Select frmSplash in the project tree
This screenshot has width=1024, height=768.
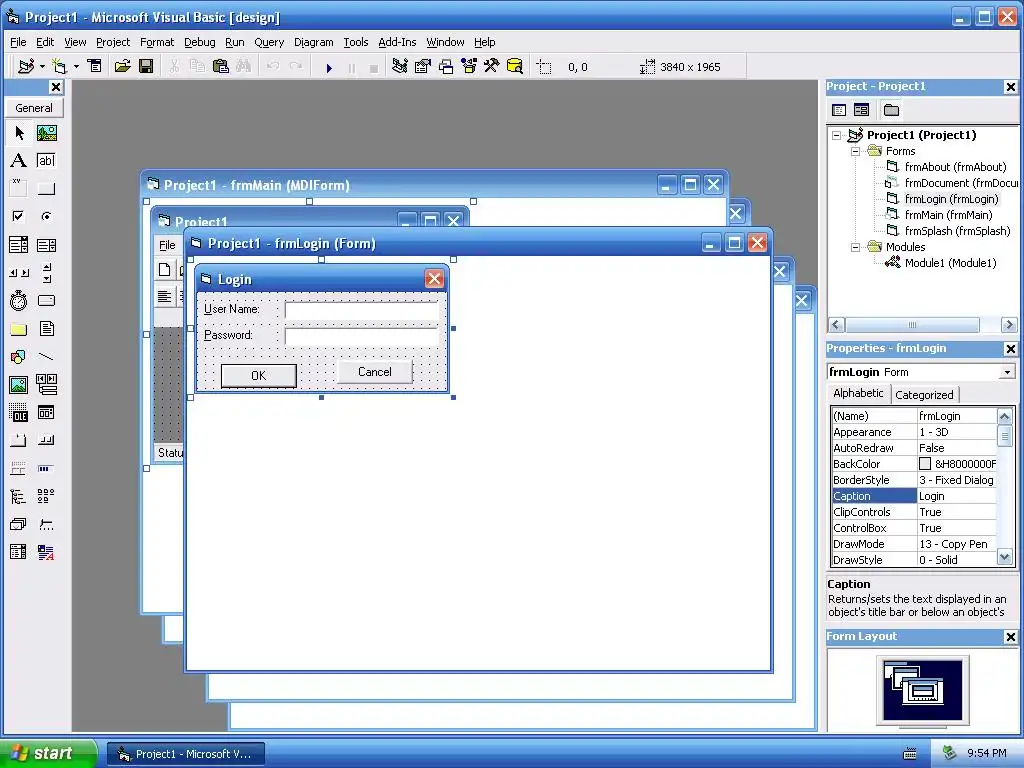coord(957,231)
